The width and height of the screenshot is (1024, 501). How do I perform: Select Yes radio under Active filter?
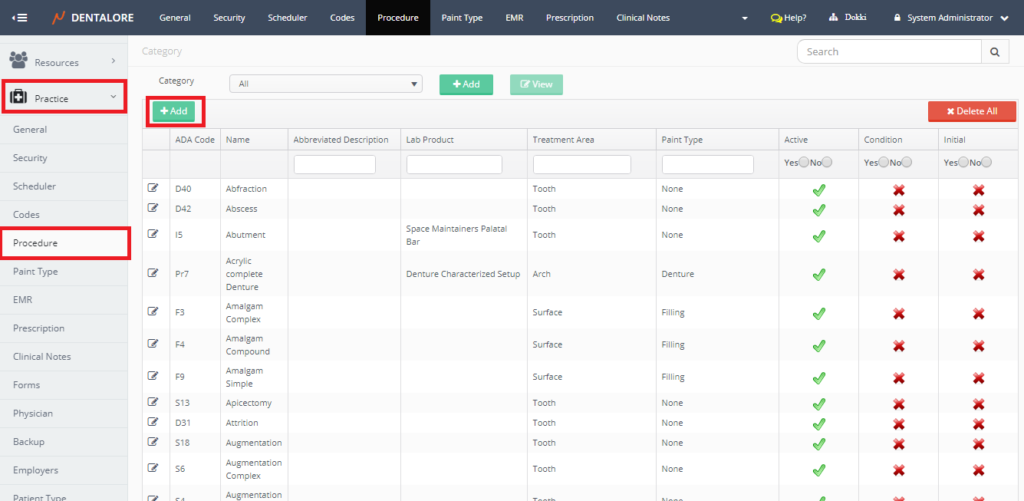[x=803, y=162]
